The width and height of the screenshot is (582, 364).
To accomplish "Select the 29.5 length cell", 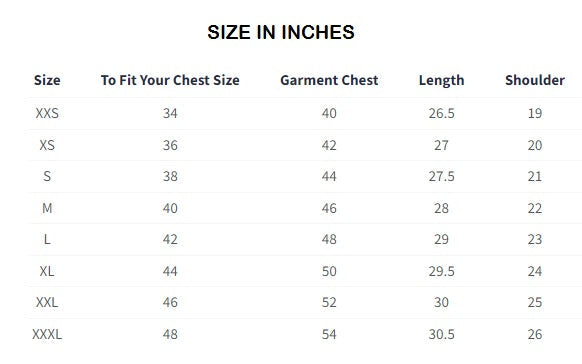I will click(x=441, y=271).
